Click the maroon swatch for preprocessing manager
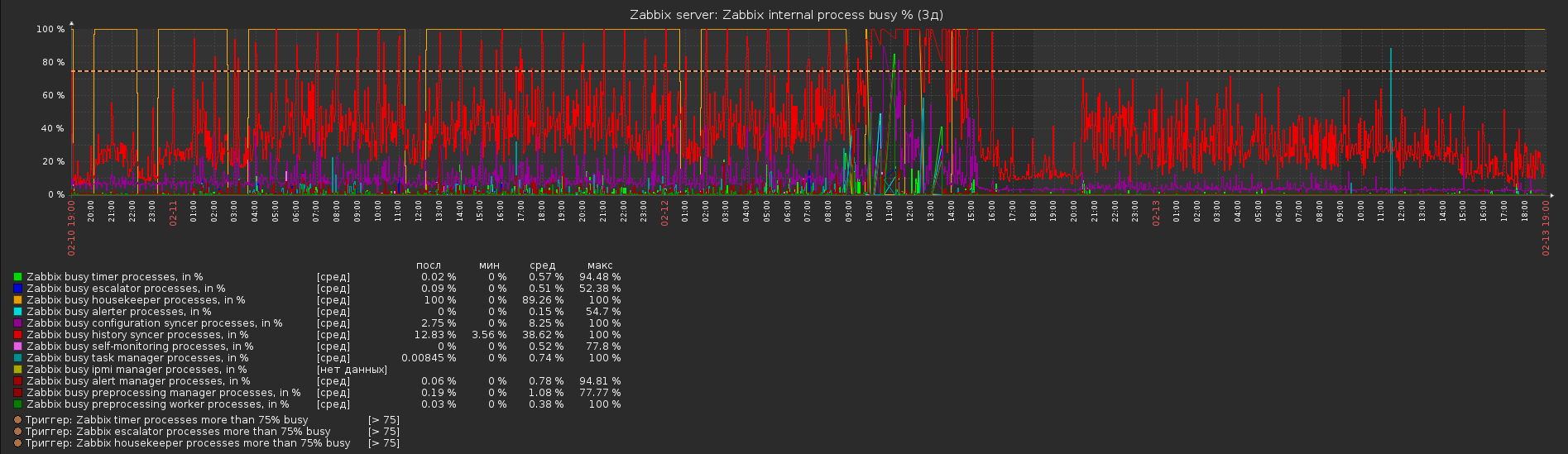Viewport: 1568px width, 454px height. tap(17, 393)
